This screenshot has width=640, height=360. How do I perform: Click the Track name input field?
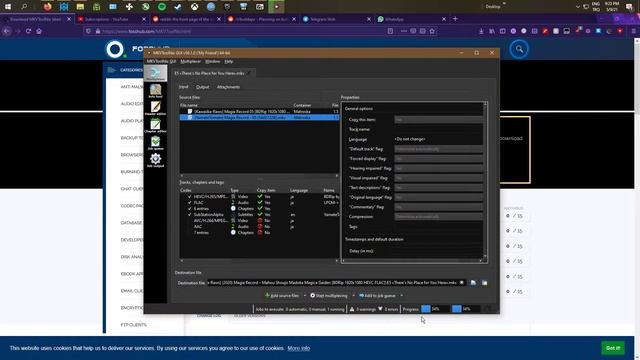point(438,129)
